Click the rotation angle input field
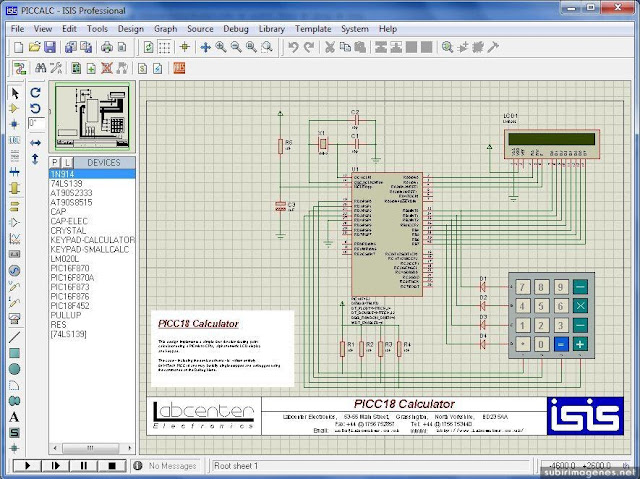Viewport: 640px width, 479px height. (x=36, y=123)
